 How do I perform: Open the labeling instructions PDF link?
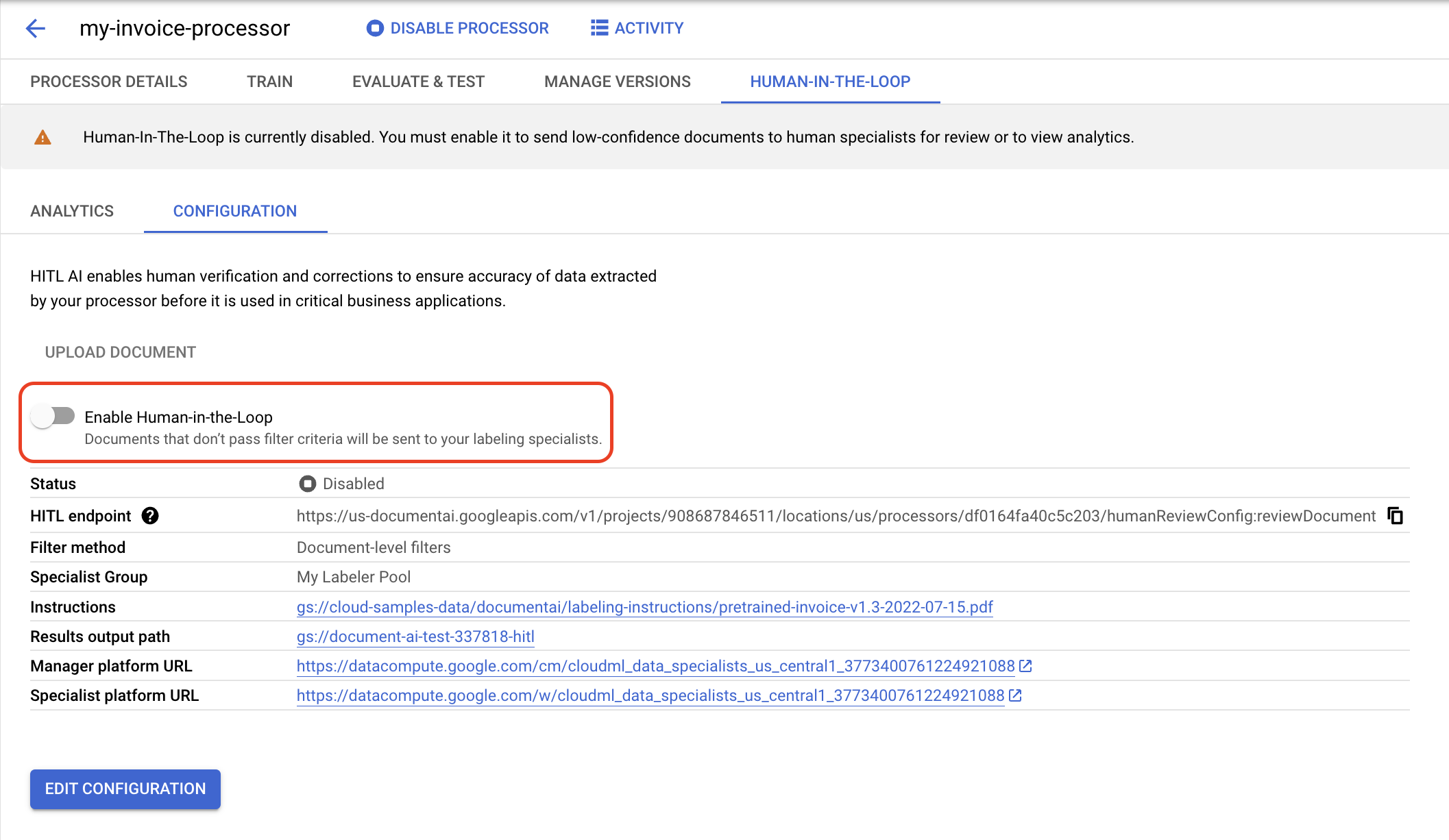point(645,606)
